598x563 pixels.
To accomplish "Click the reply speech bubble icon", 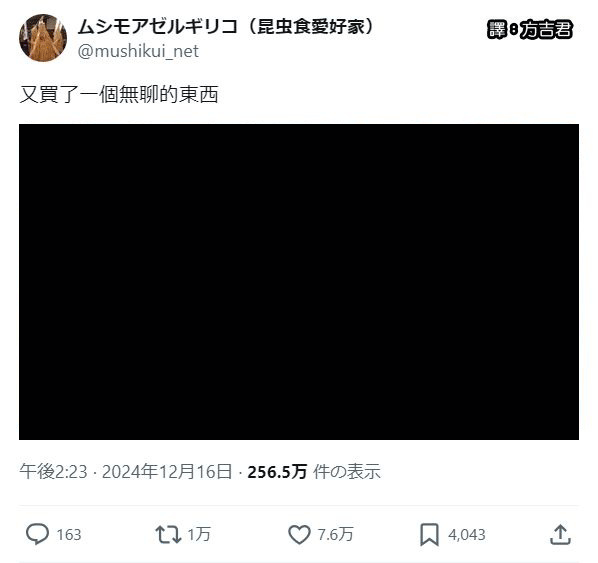I will click(x=37, y=534).
